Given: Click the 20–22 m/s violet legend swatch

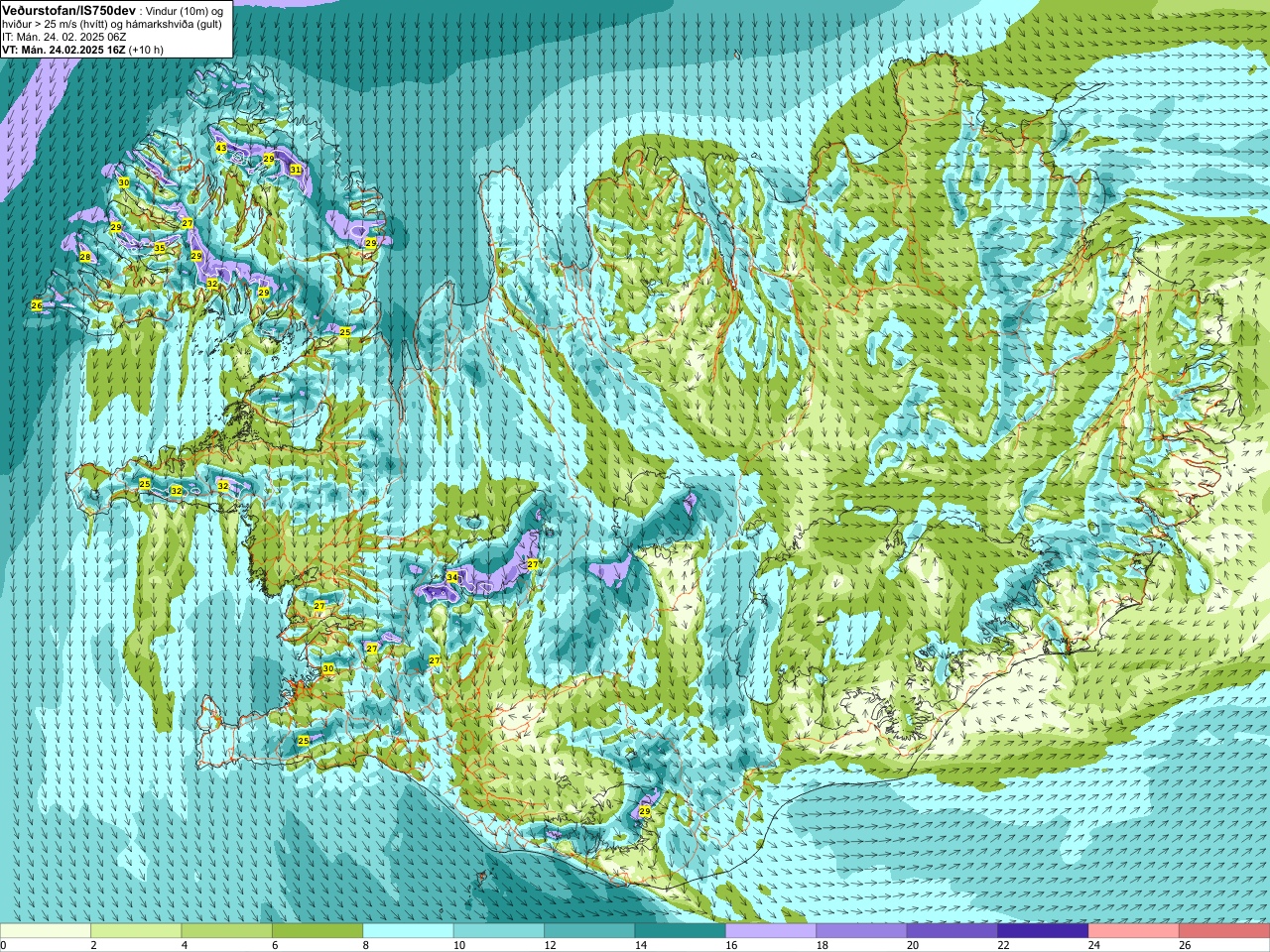Looking at the screenshot, I should (952, 931).
